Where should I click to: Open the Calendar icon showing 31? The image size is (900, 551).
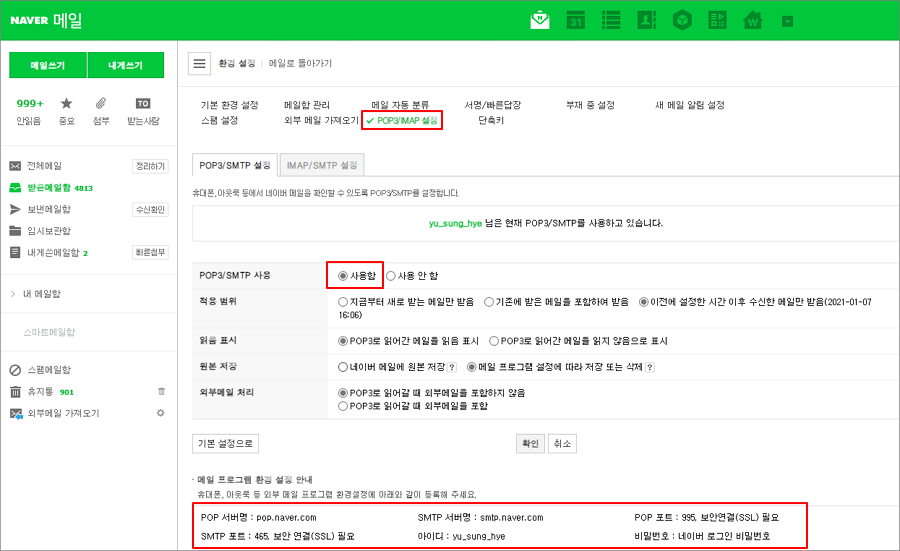(576, 20)
